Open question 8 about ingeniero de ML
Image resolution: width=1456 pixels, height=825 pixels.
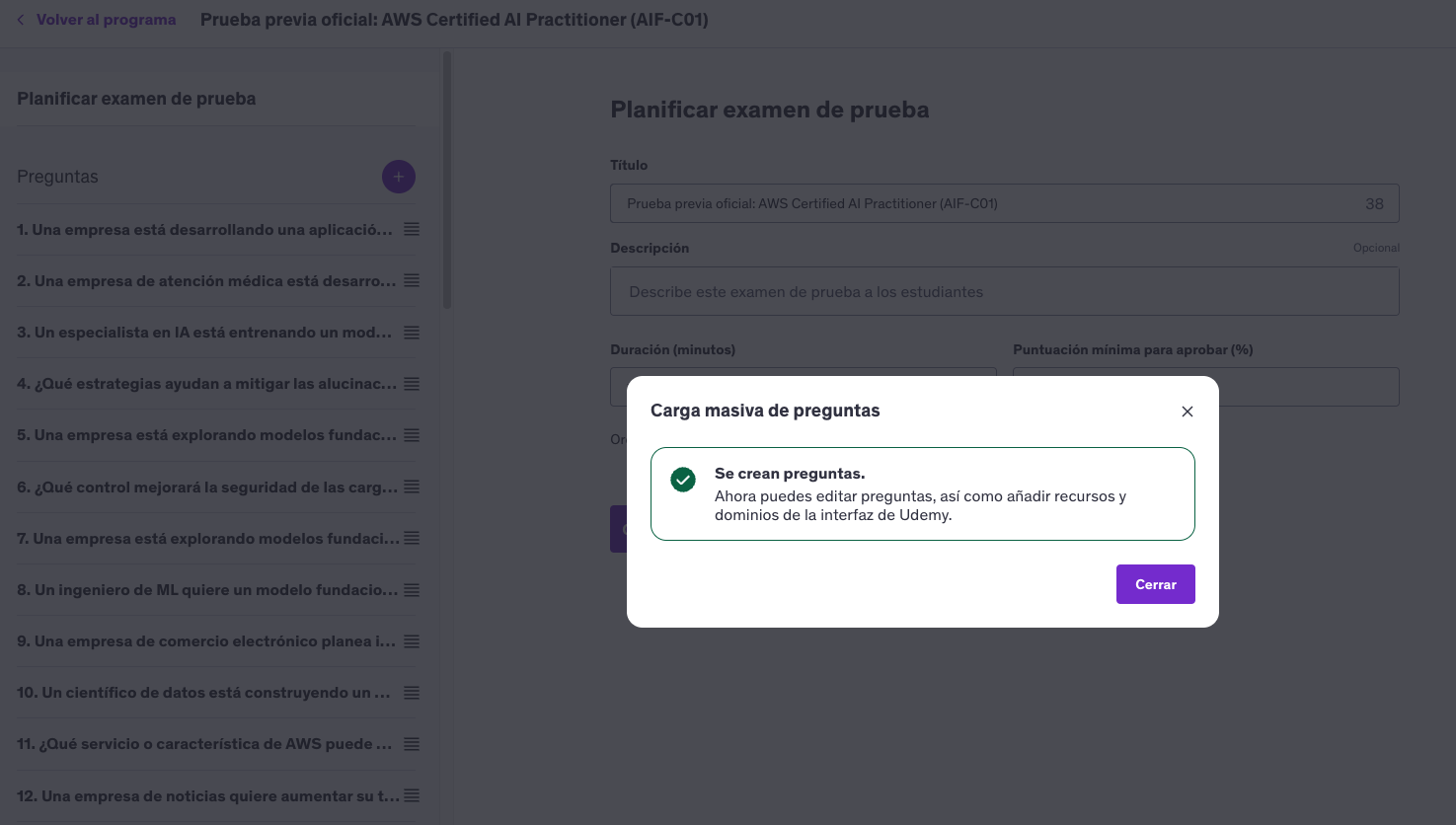(x=204, y=590)
